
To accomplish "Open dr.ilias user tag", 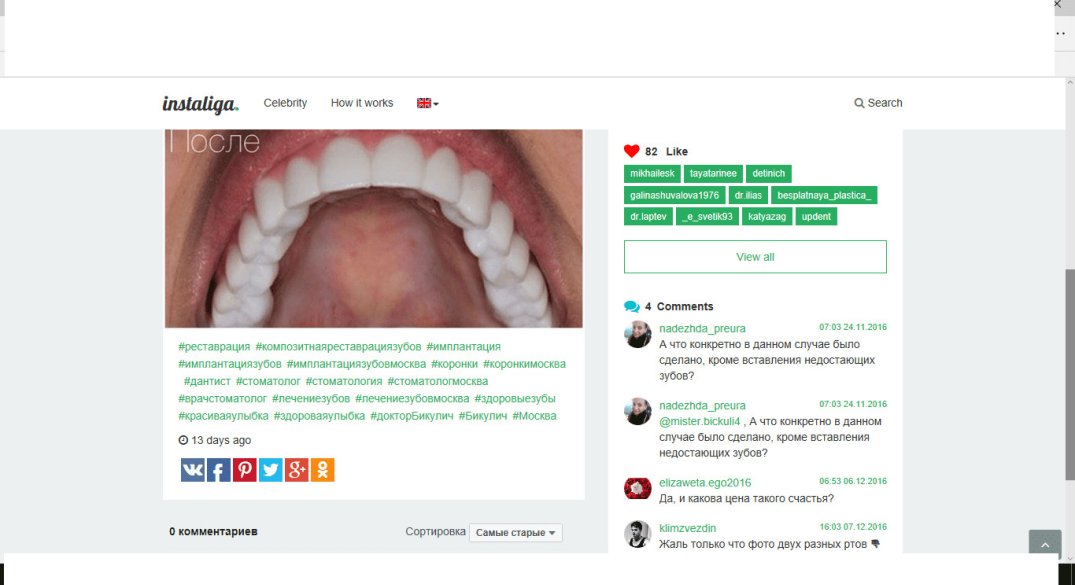I will (748, 195).
